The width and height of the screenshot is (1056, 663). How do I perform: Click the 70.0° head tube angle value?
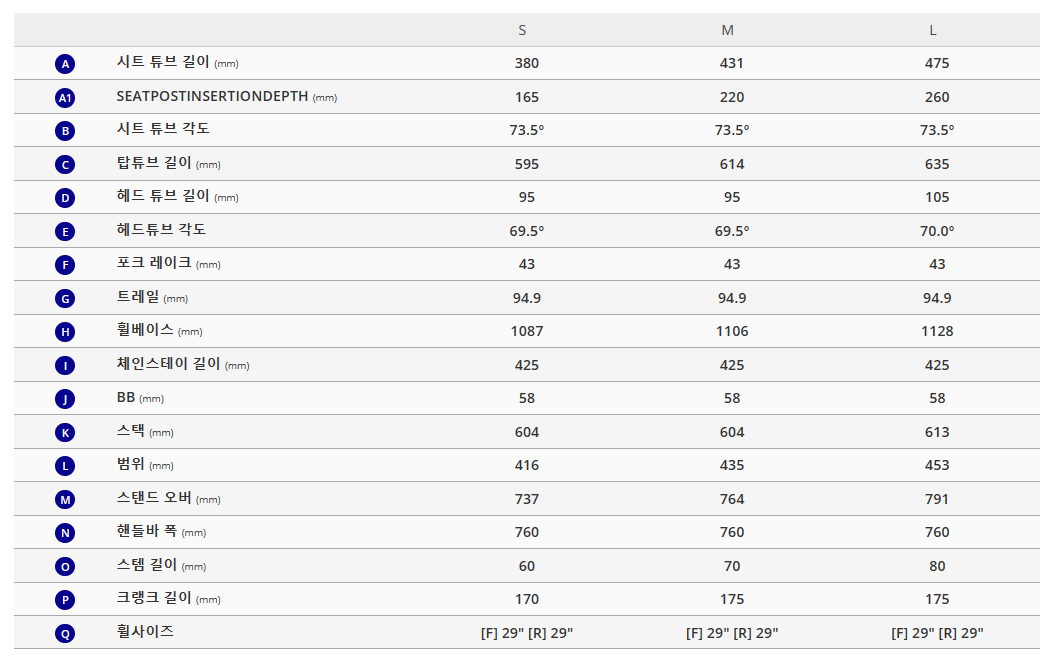(937, 231)
